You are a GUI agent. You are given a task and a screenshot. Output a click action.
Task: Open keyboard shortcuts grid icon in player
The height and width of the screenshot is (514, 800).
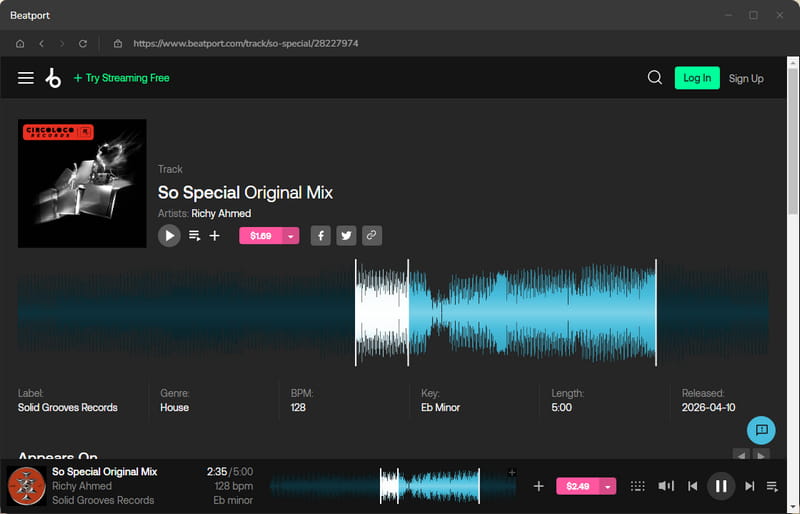coord(637,486)
